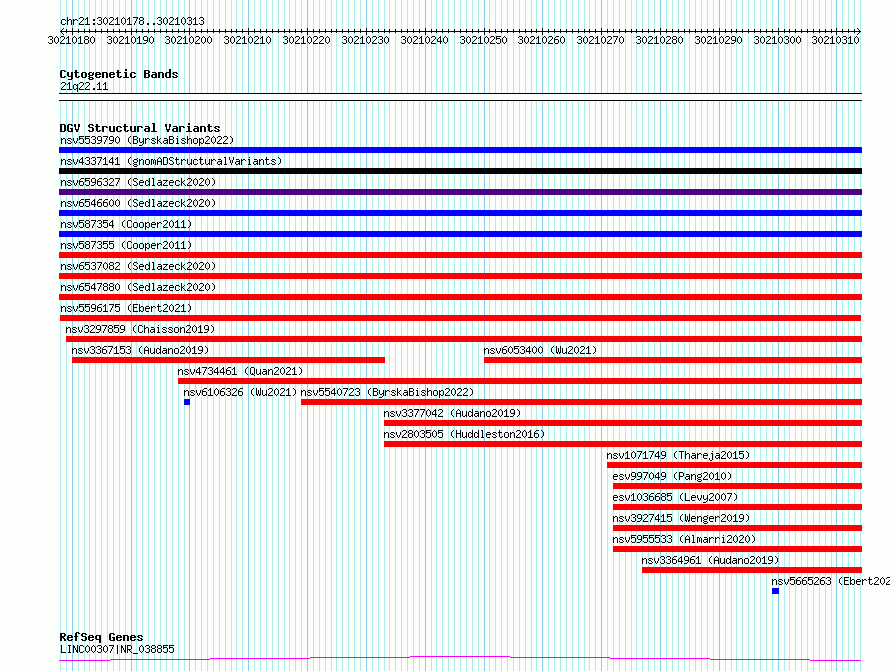This screenshot has height=671, width=890.
Task: Open the nsv3377042 (Audano2019) label
Action: [452, 413]
